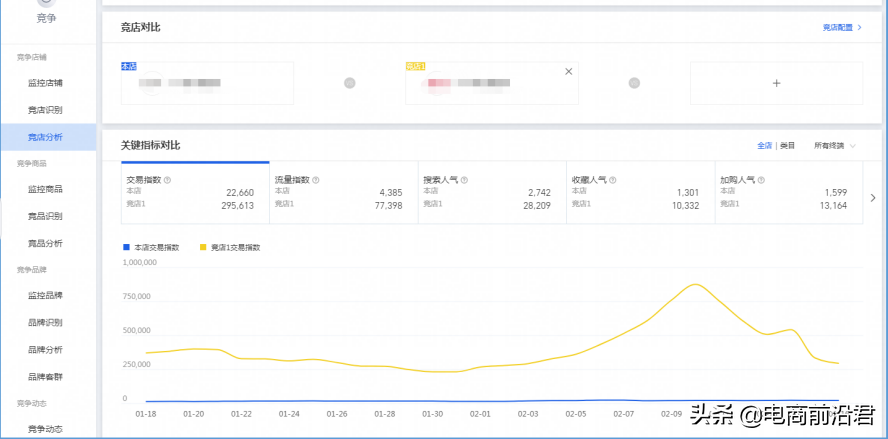Click the 本店 store card
Image resolution: width=888 pixels, height=439 pixels.
[207, 83]
